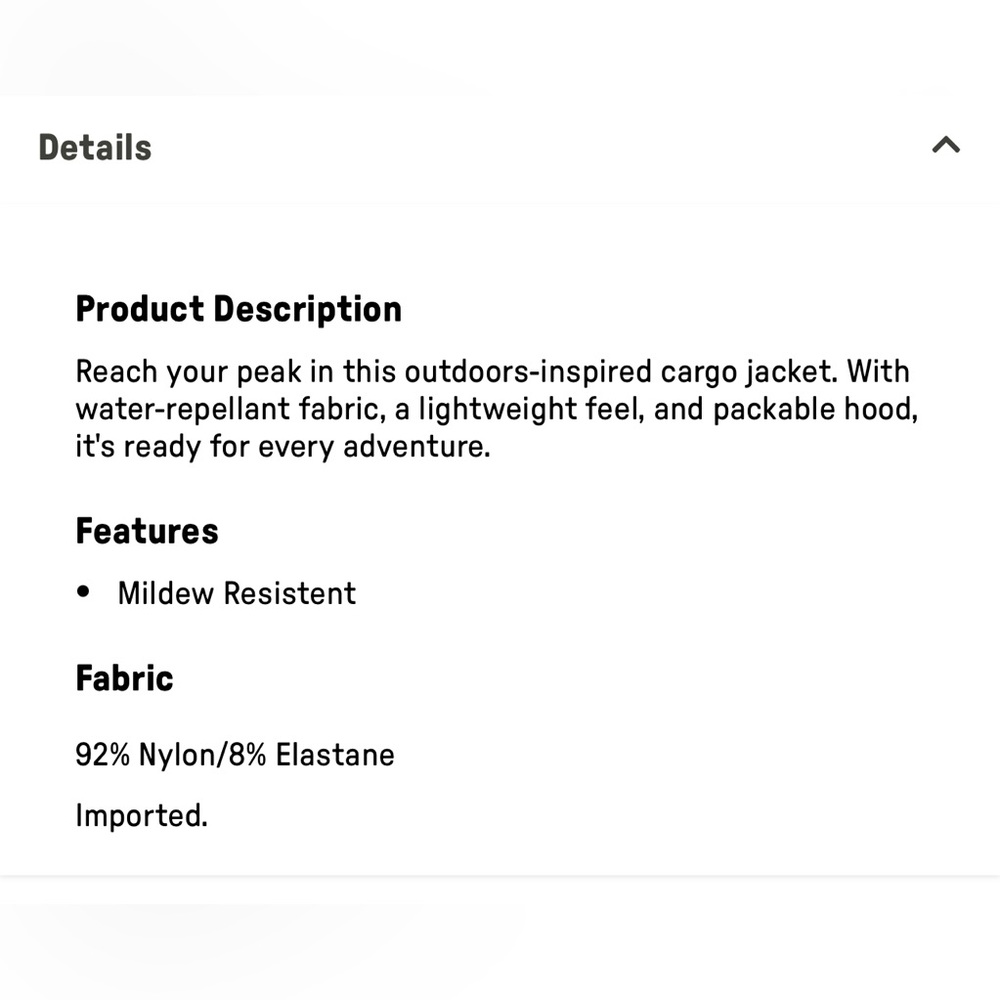Click the divider line below Details

pyautogui.click(x=500, y=203)
